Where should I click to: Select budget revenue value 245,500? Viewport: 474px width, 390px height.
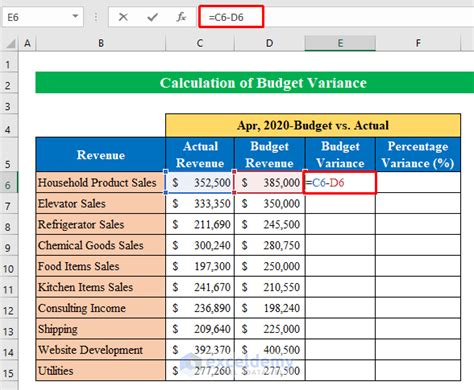point(269,224)
